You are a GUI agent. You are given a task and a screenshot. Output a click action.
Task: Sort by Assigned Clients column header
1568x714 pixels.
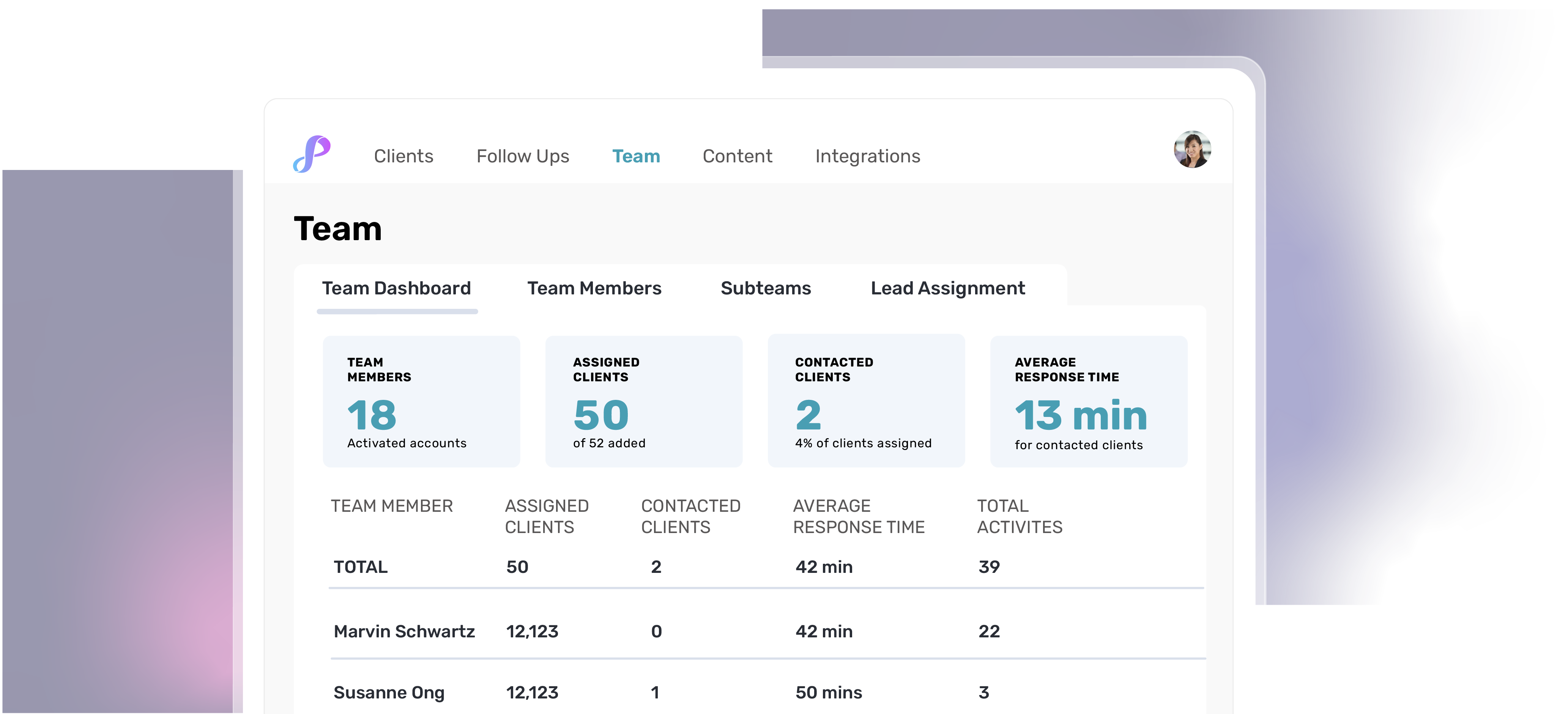click(x=546, y=516)
